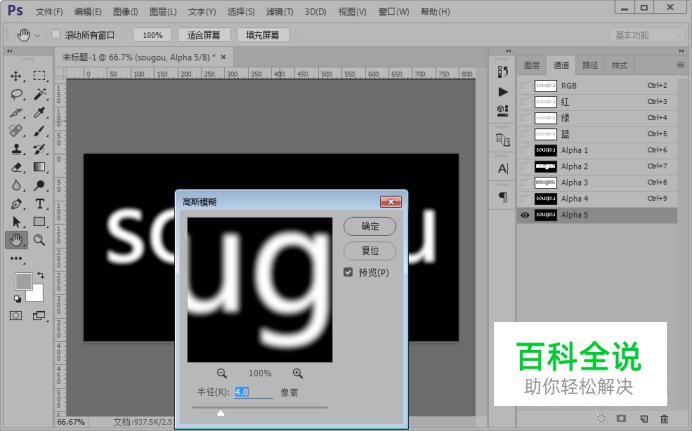Confirm blur with 确定 button

coord(370,226)
